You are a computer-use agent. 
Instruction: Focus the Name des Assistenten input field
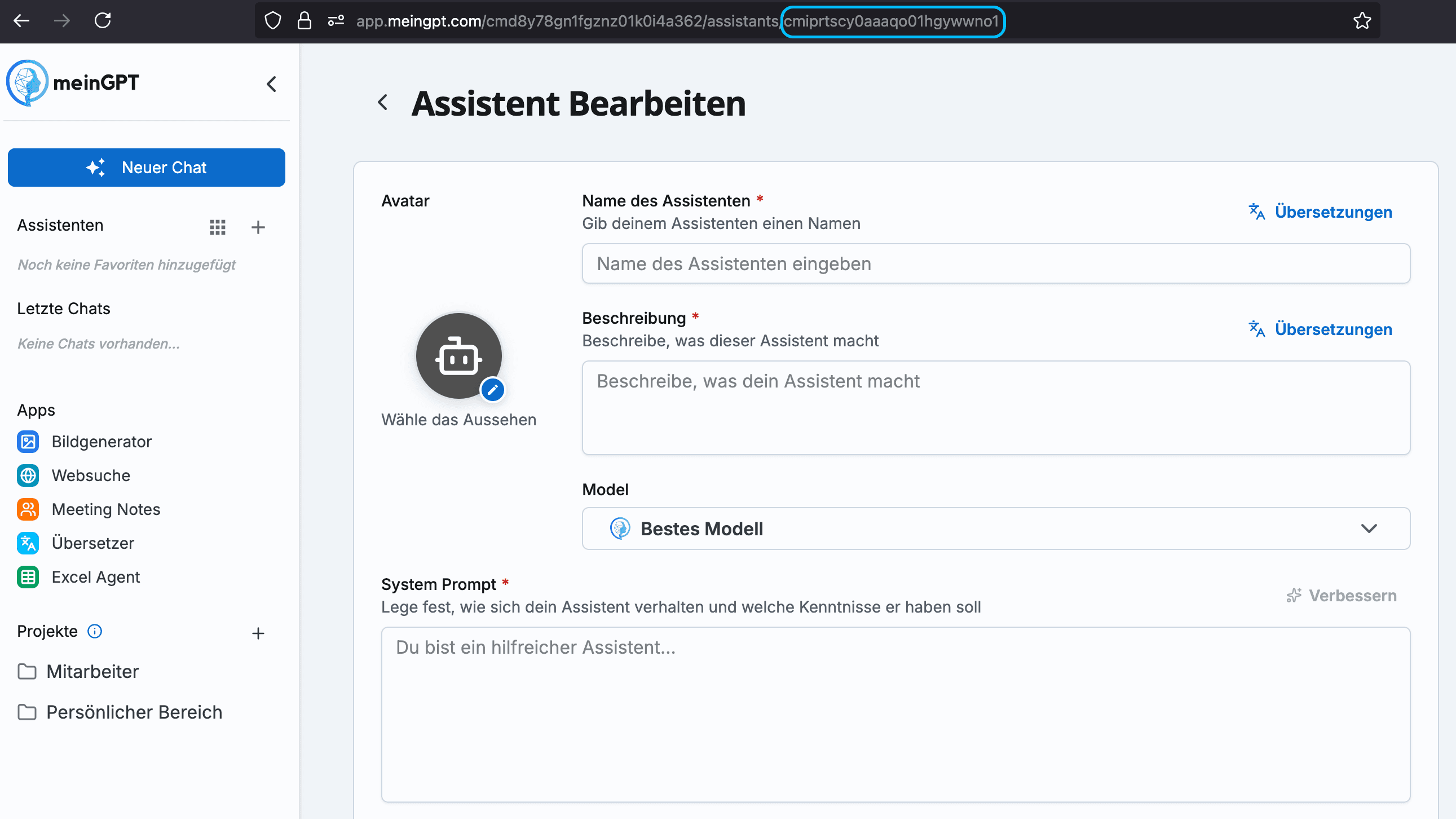(x=995, y=263)
